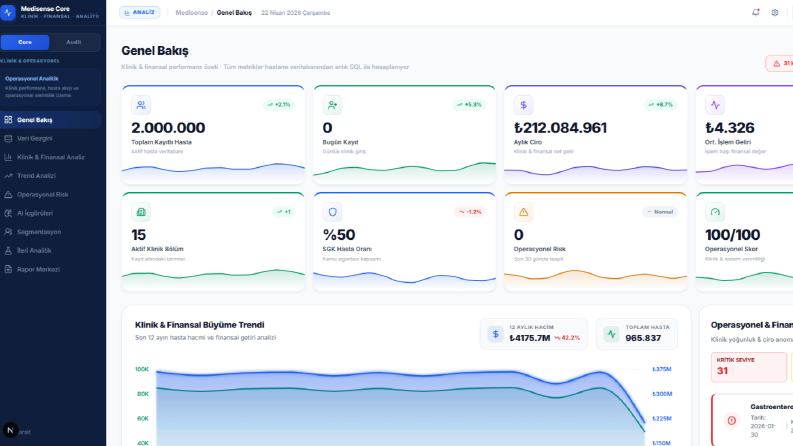Open the settings gear icon
The height and width of the screenshot is (446, 793).
(775, 13)
